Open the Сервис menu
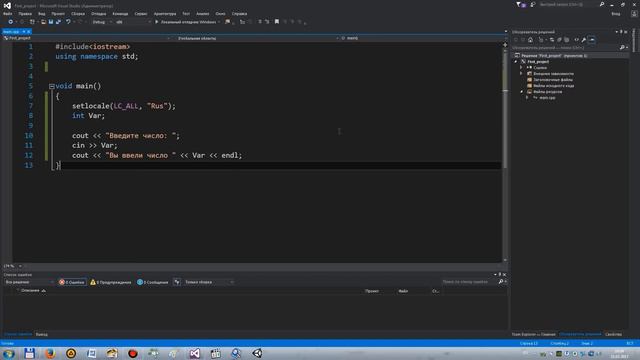640x360 pixels. pyautogui.click(x=141, y=13)
